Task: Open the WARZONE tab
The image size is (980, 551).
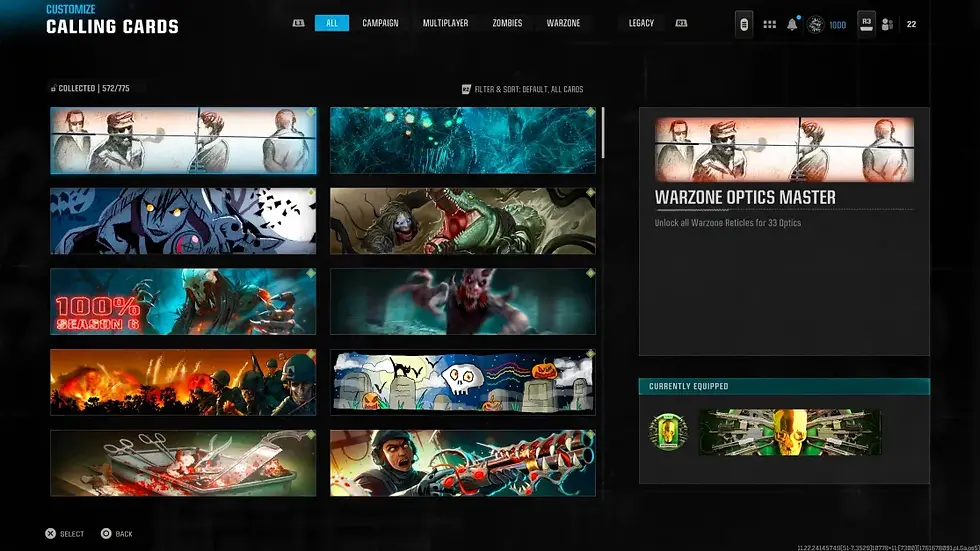Action: click(563, 23)
